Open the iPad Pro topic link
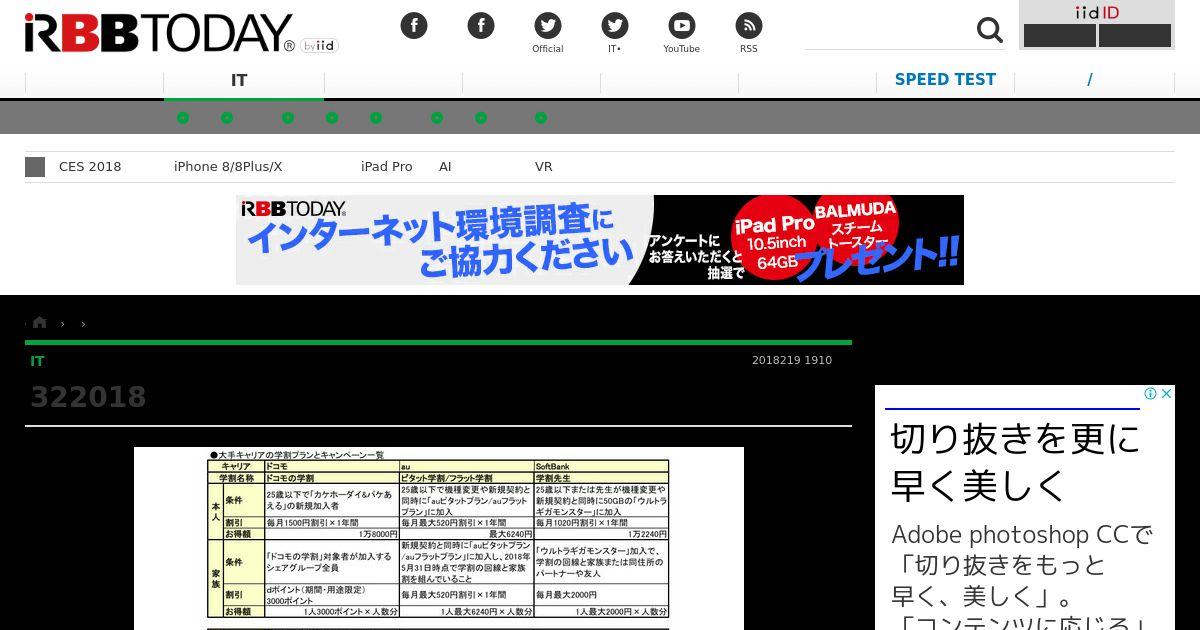This screenshot has height=630, width=1200. [x=387, y=167]
